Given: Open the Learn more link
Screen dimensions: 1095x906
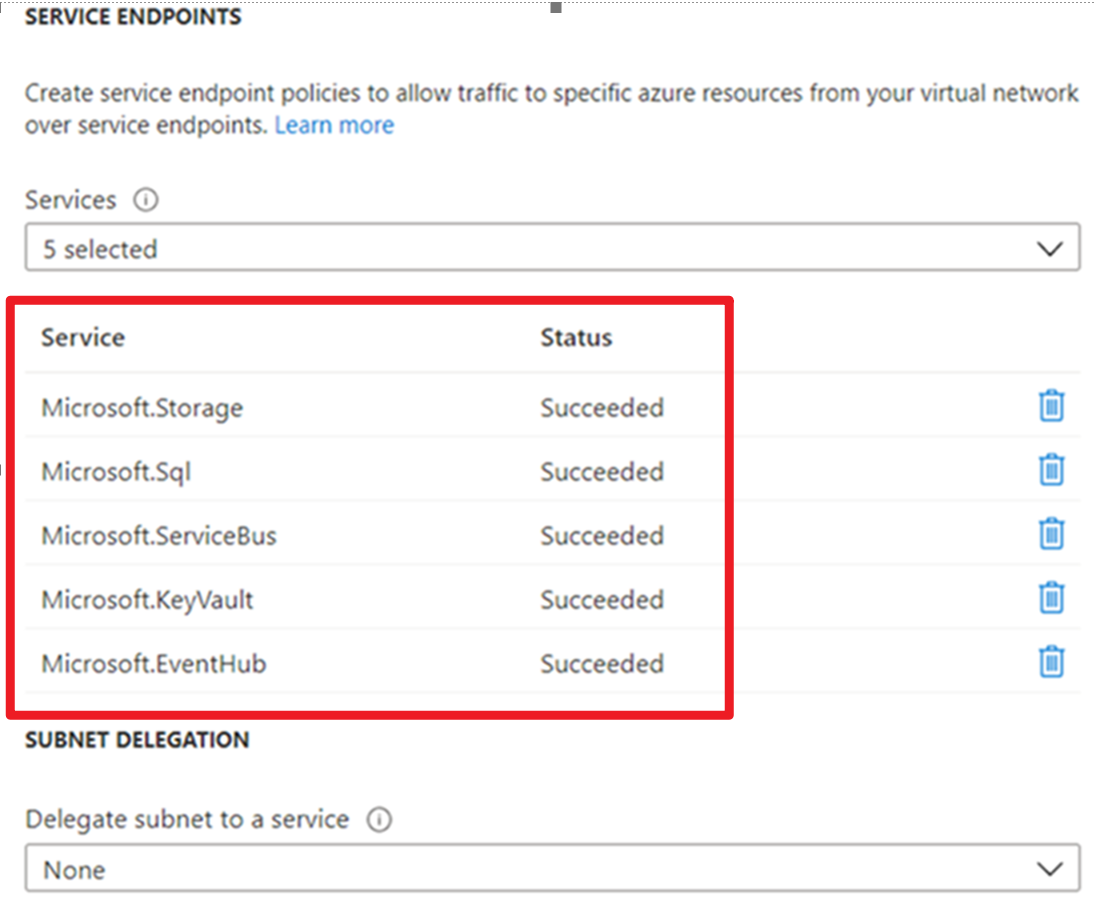Looking at the screenshot, I should click(334, 125).
